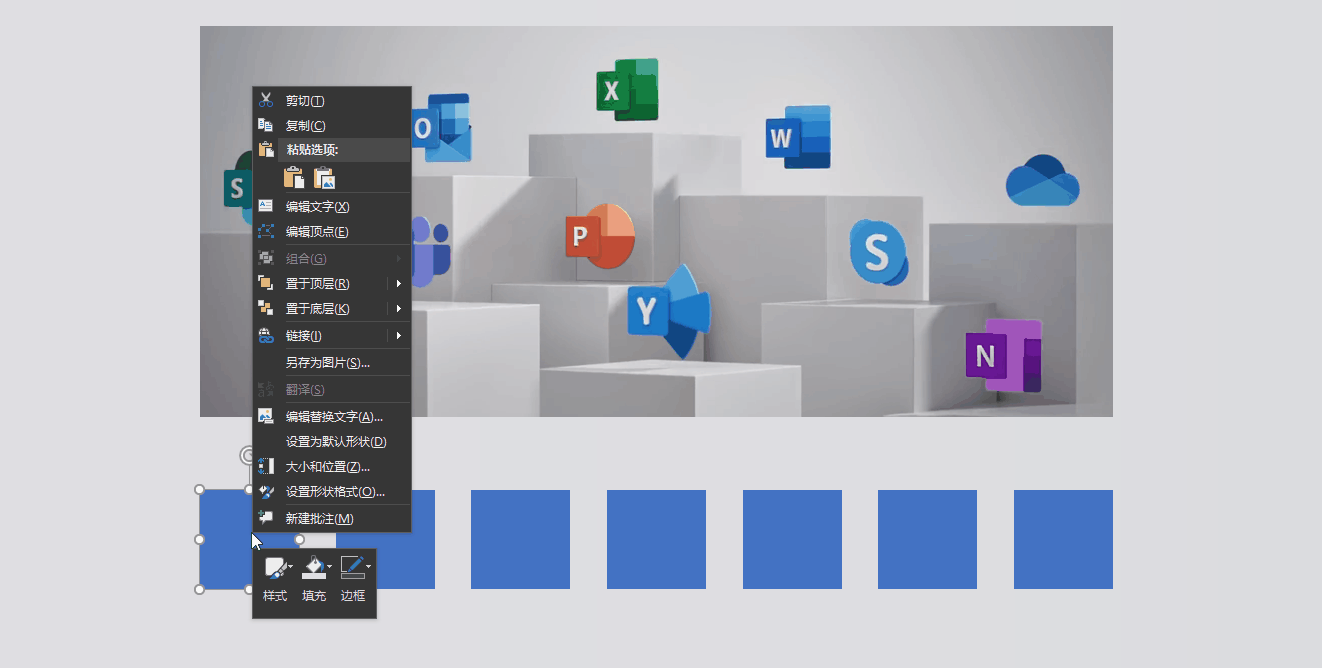Open 编辑替换文字 (Edit Alt Text)

click(x=331, y=416)
